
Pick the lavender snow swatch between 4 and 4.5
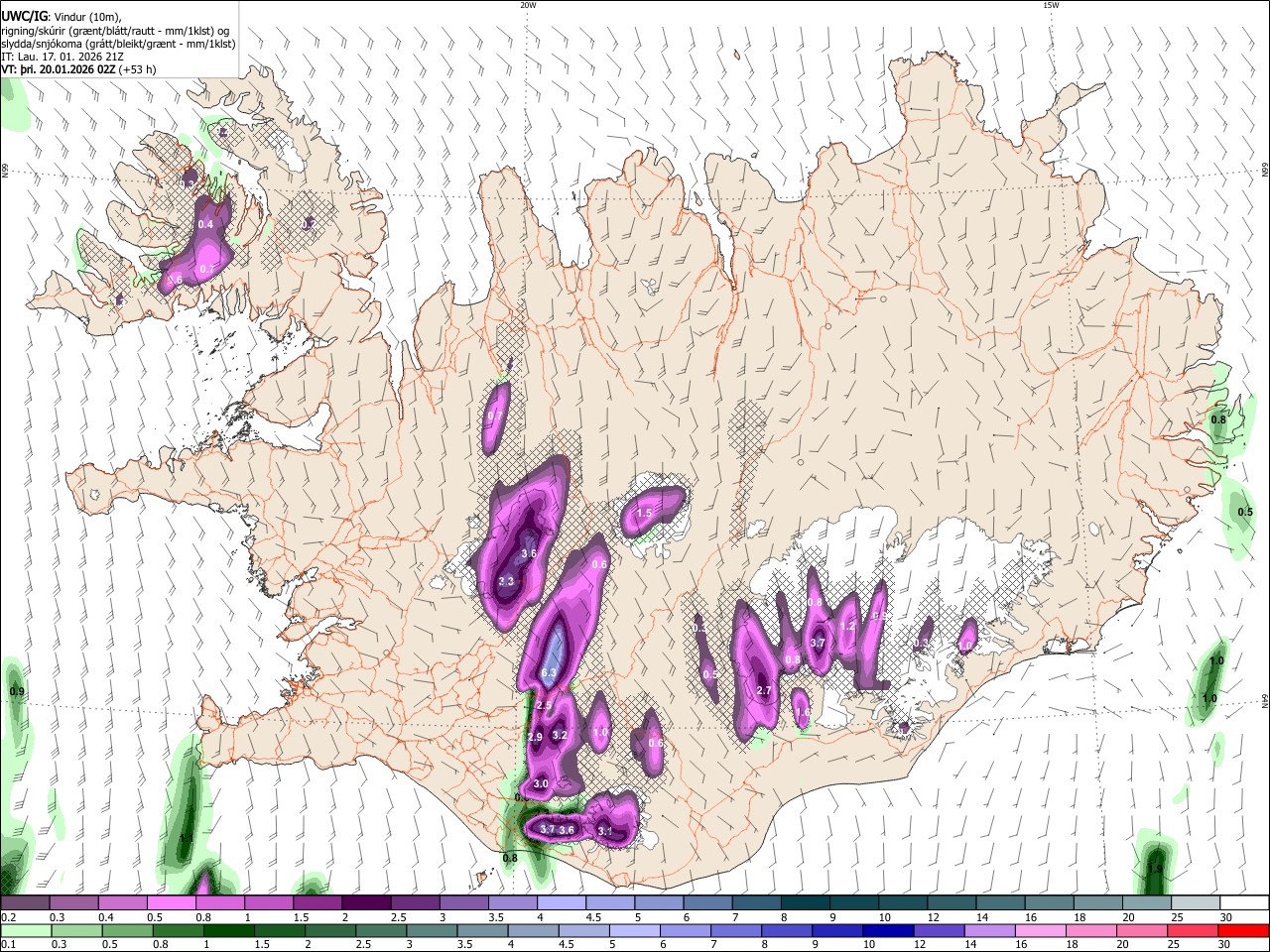(x=561, y=902)
